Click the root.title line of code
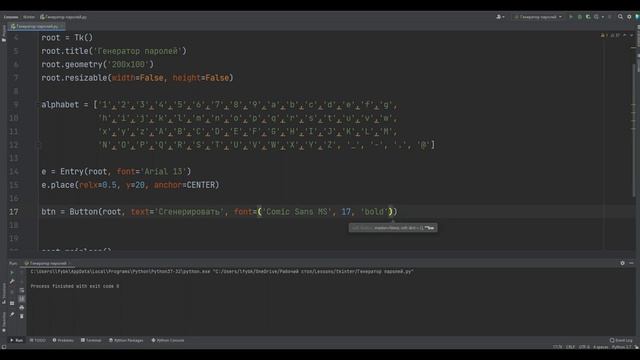Viewport: 640px width, 360px height. [x=114, y=51]
